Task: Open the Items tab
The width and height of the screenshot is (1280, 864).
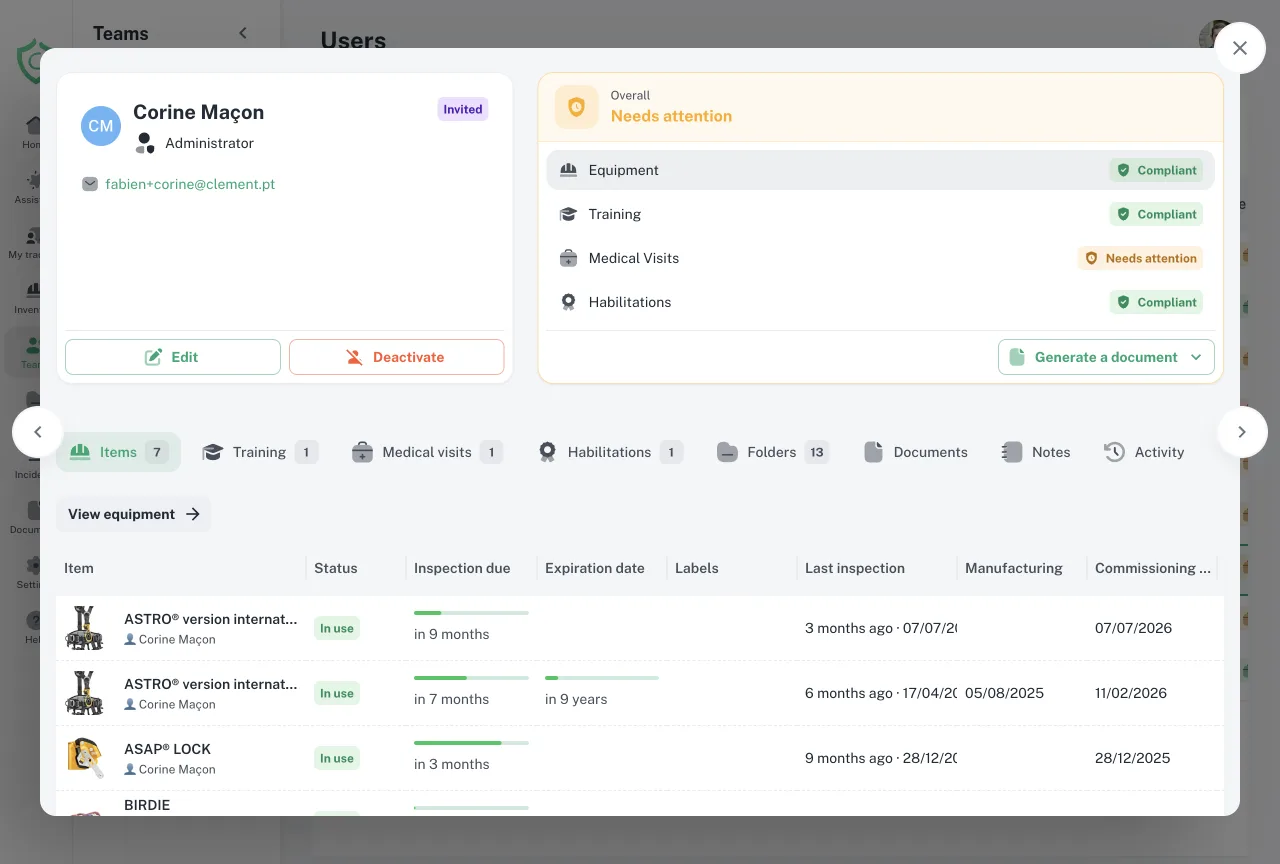Action: [118, 452]
